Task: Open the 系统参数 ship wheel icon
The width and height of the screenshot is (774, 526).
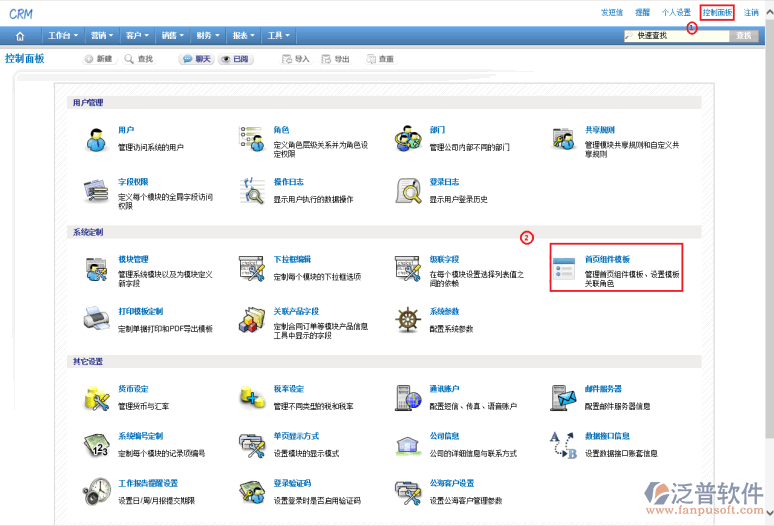Action: click(408, 319)
